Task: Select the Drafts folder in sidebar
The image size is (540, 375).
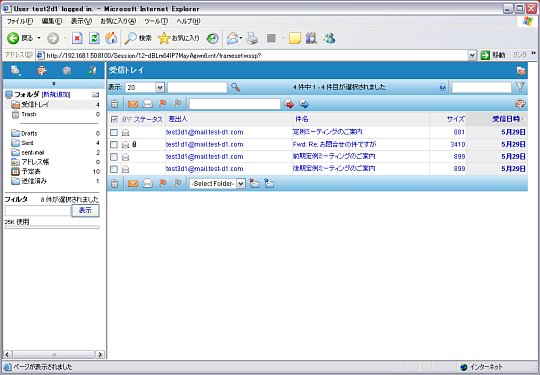Action: (x=29, y=134)
